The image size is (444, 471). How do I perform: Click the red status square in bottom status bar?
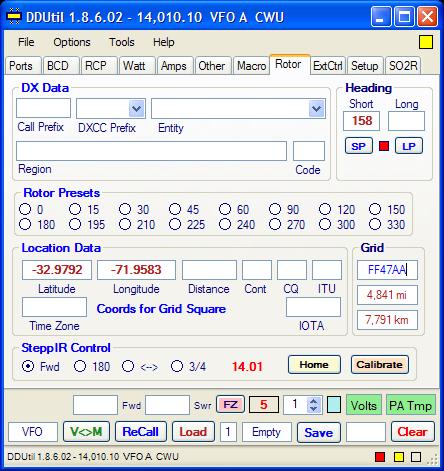pyautogui.click(x=380, y=457)
